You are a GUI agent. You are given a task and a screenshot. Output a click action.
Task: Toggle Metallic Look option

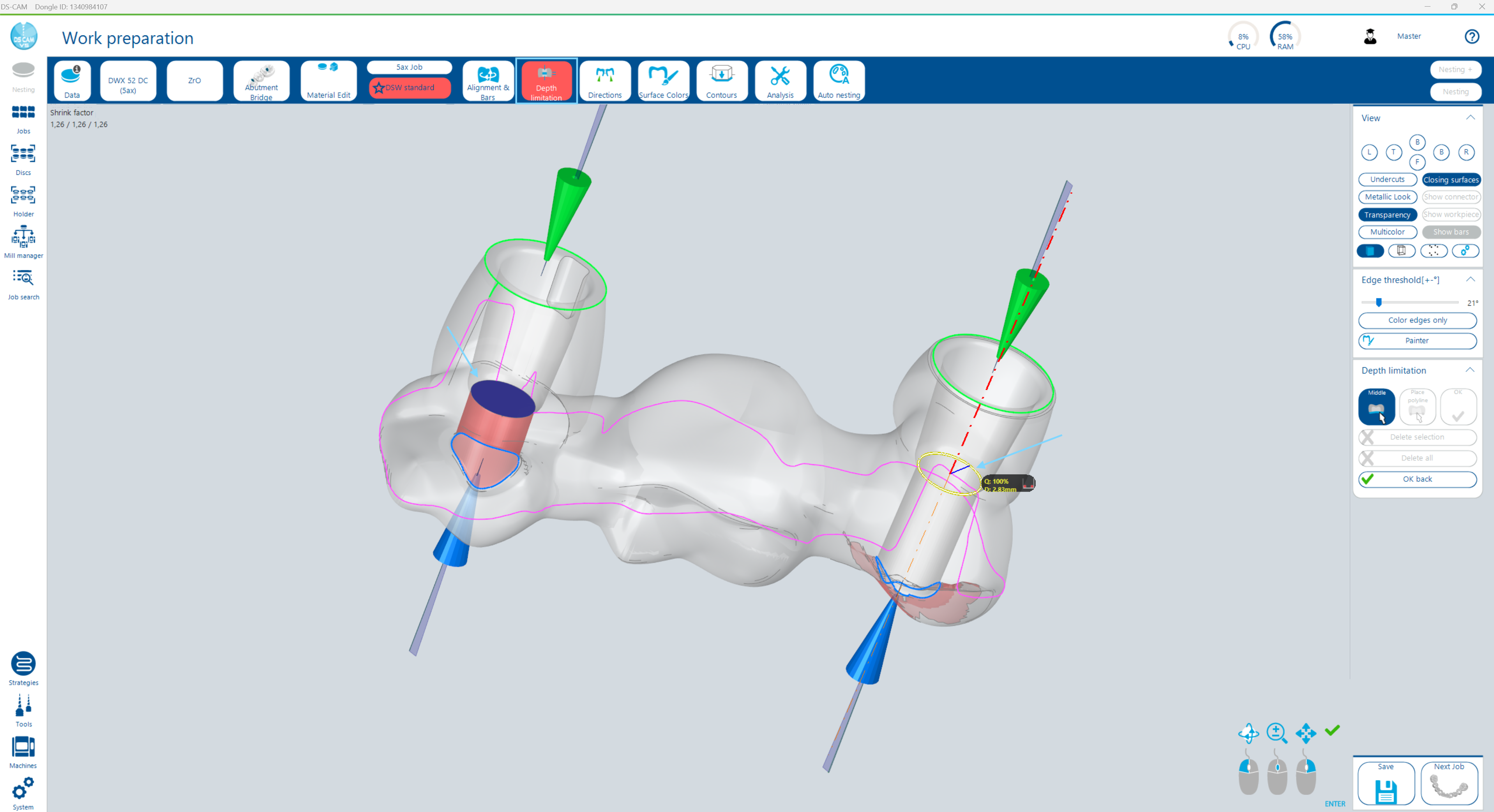pyautogui.click(x=1387, y=197)
